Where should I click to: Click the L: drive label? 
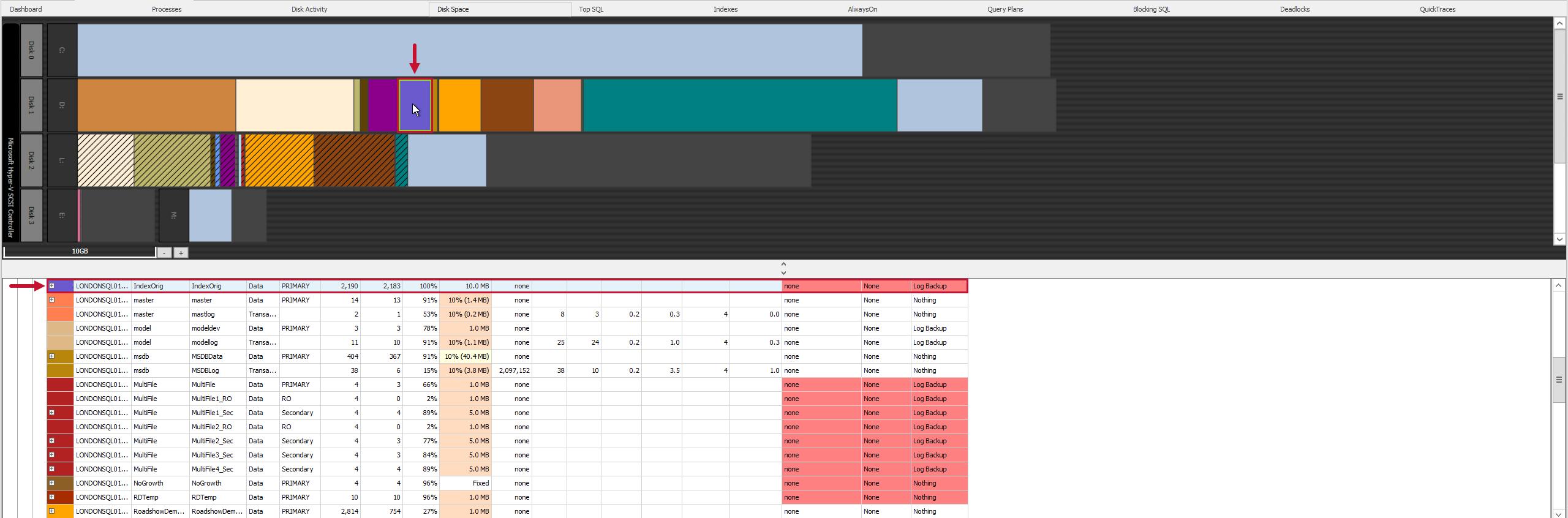(x=62, y=160)
